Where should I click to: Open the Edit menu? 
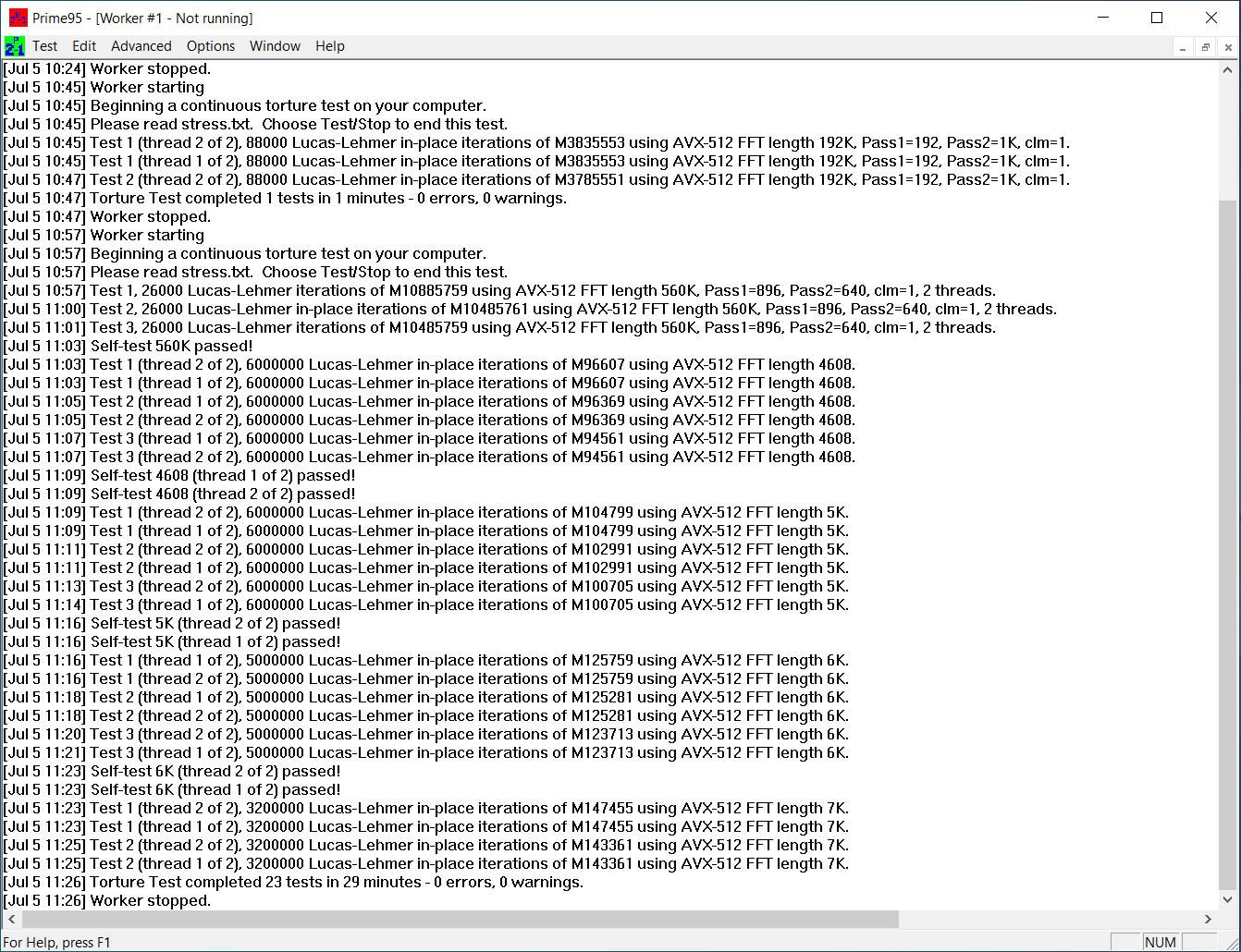83,46
